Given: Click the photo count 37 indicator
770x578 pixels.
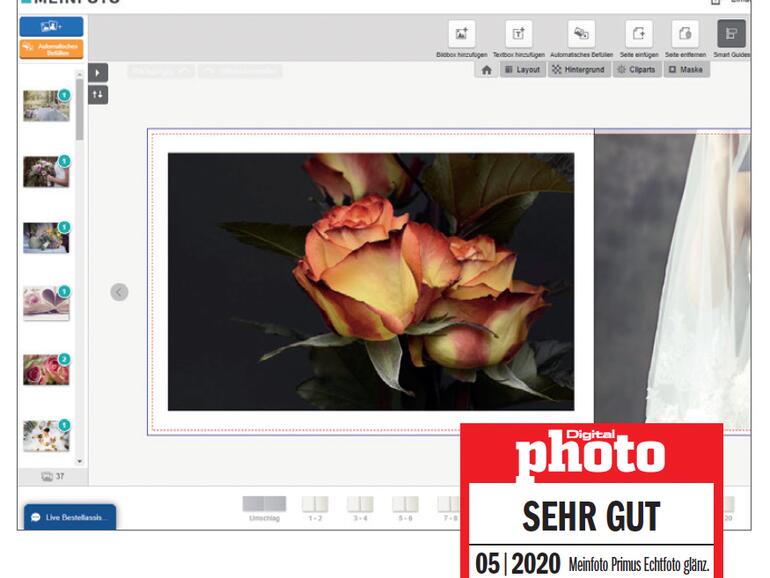Looking at the screenshot, I should 53,476.
